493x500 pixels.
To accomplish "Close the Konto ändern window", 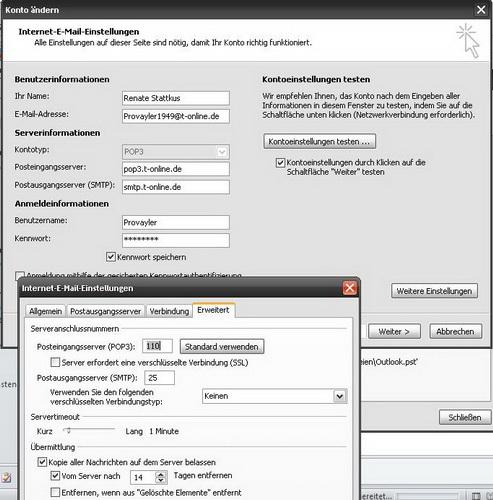I will (x=481, y=10).
